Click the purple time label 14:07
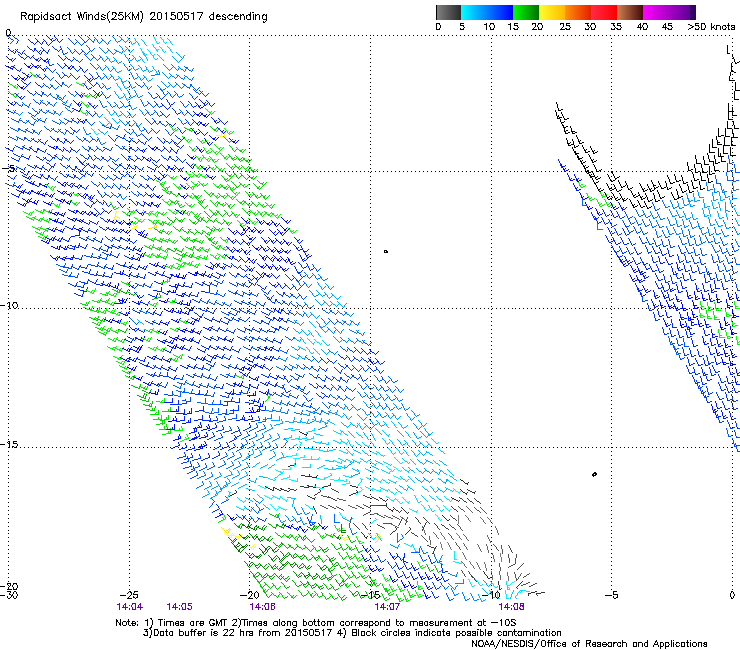This screenshot has height=650, width=740. pos(387,607)
